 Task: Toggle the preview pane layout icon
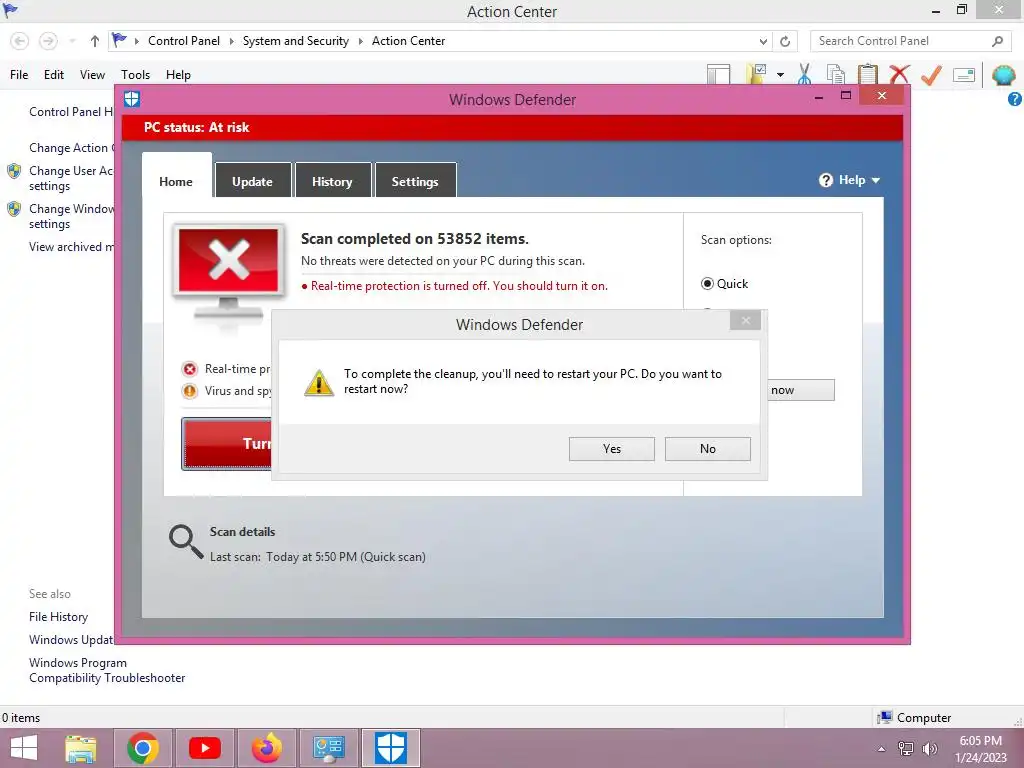pos(718,74)
